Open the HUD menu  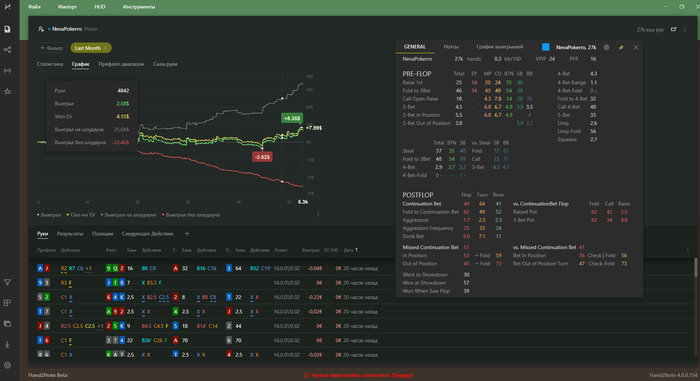click(x=100, y=7)
